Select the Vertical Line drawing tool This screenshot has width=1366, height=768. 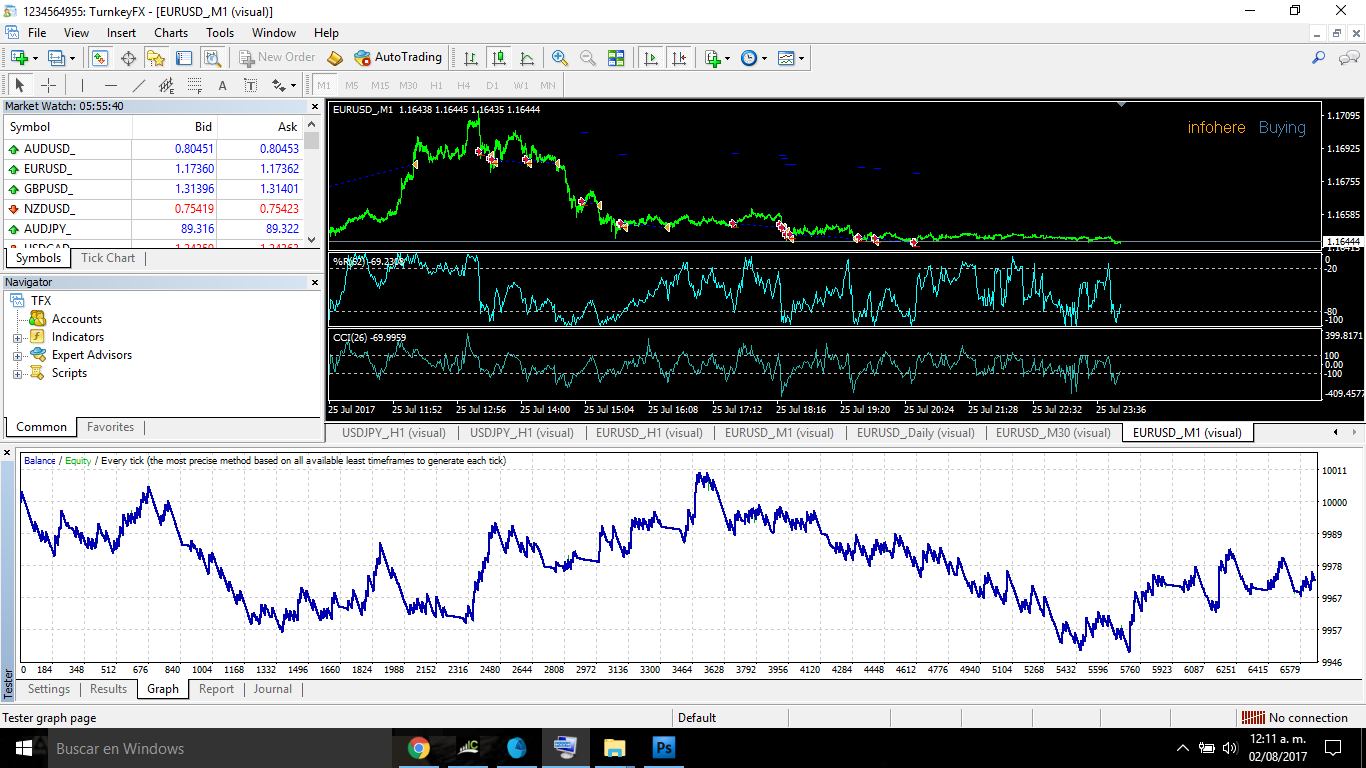click(83, 85)
